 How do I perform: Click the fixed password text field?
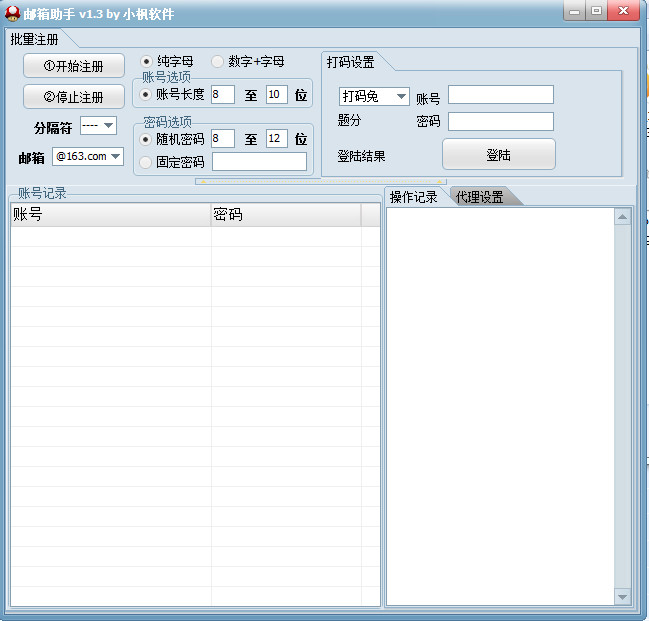[x=259, y=162]
